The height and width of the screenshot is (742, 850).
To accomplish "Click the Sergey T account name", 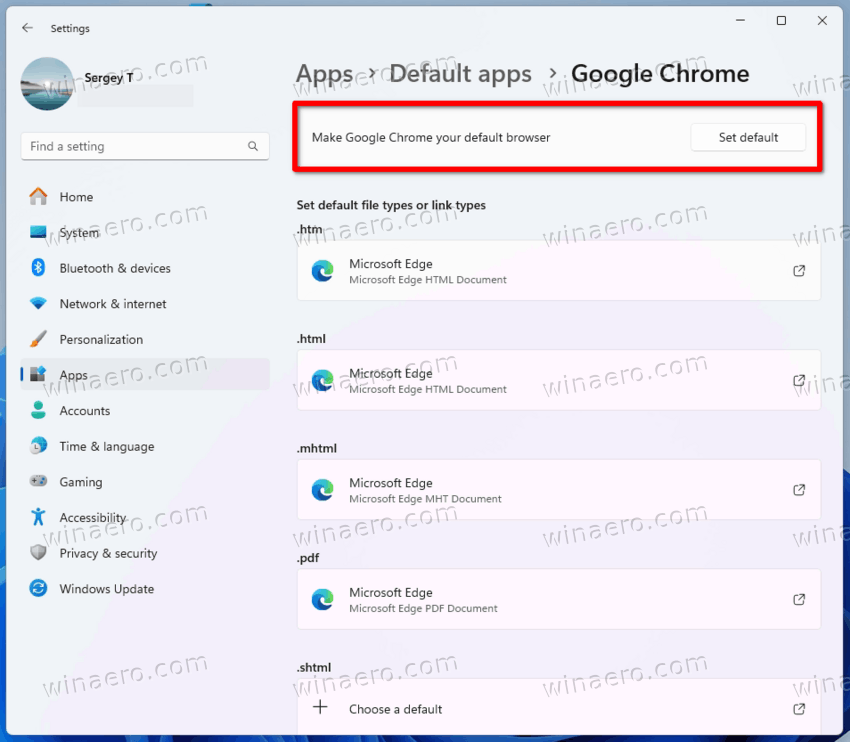I will (108, 78).
